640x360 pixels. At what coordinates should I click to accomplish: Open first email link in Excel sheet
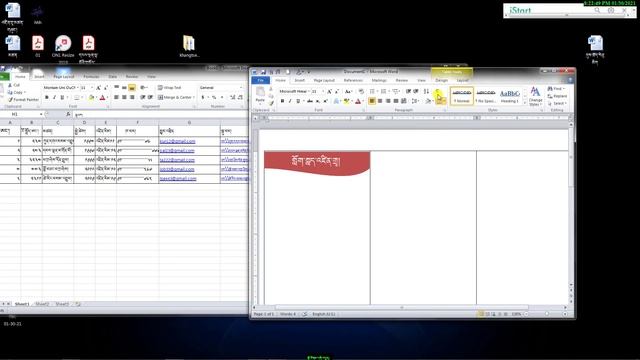point(177,141)
